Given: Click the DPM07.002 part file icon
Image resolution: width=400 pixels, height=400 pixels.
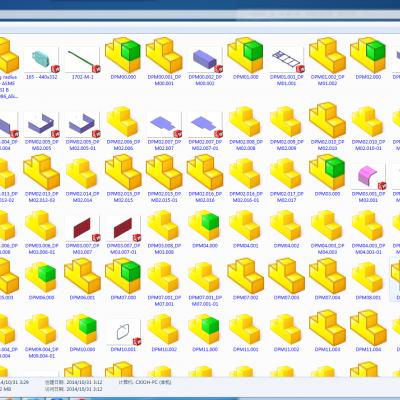Looking at the screenshot, I should tap(246, 276).
